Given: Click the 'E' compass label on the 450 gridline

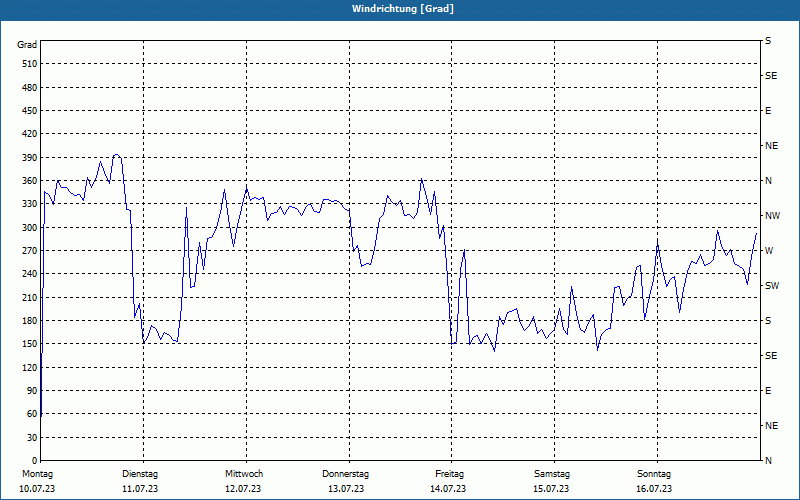Looking at the screenshot, I should click(x=768, y=111).
